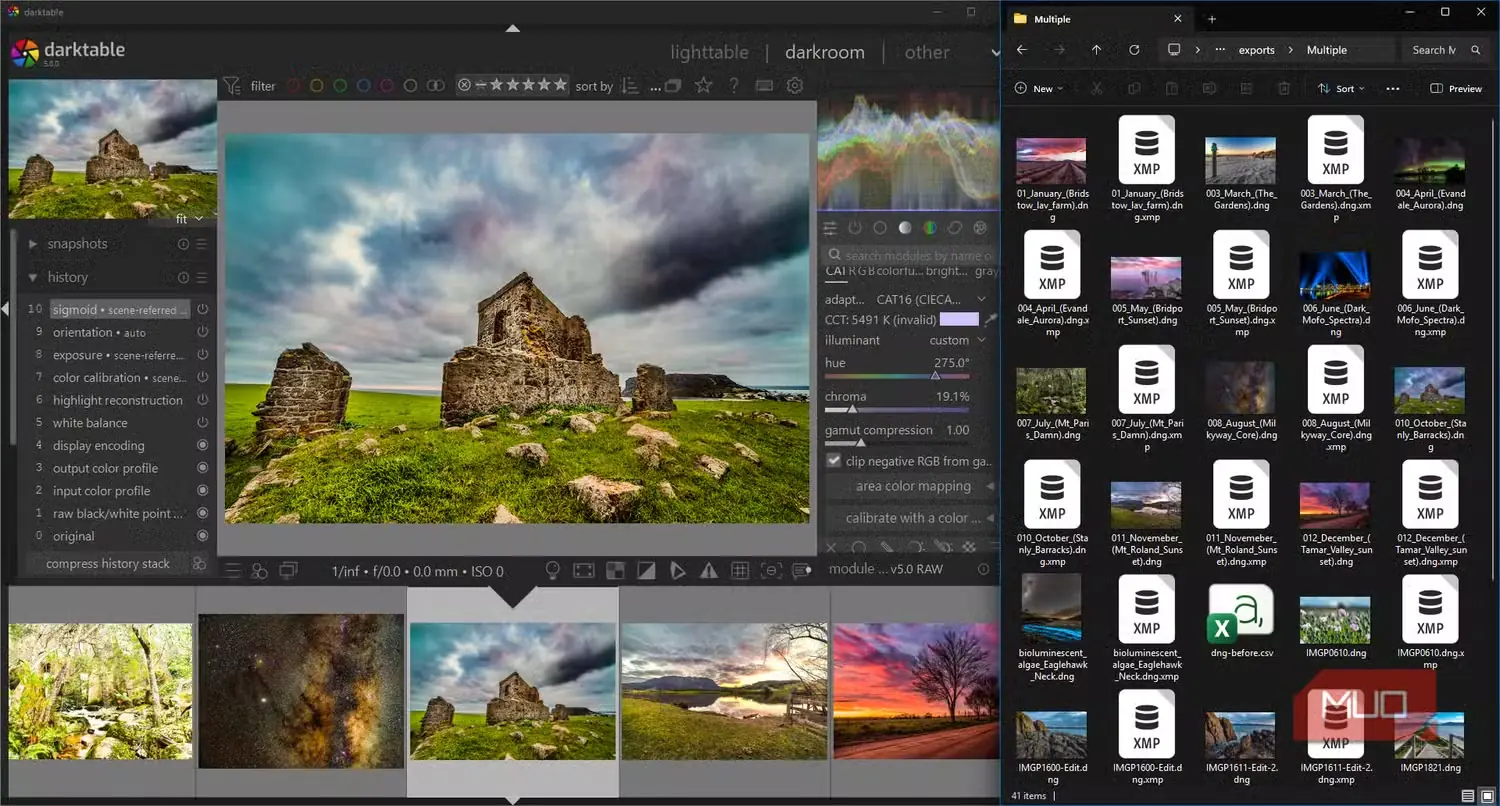Screen dimensions: 1500x806
Task: Toggle sigmoid module power button
Action: point(203,310)
